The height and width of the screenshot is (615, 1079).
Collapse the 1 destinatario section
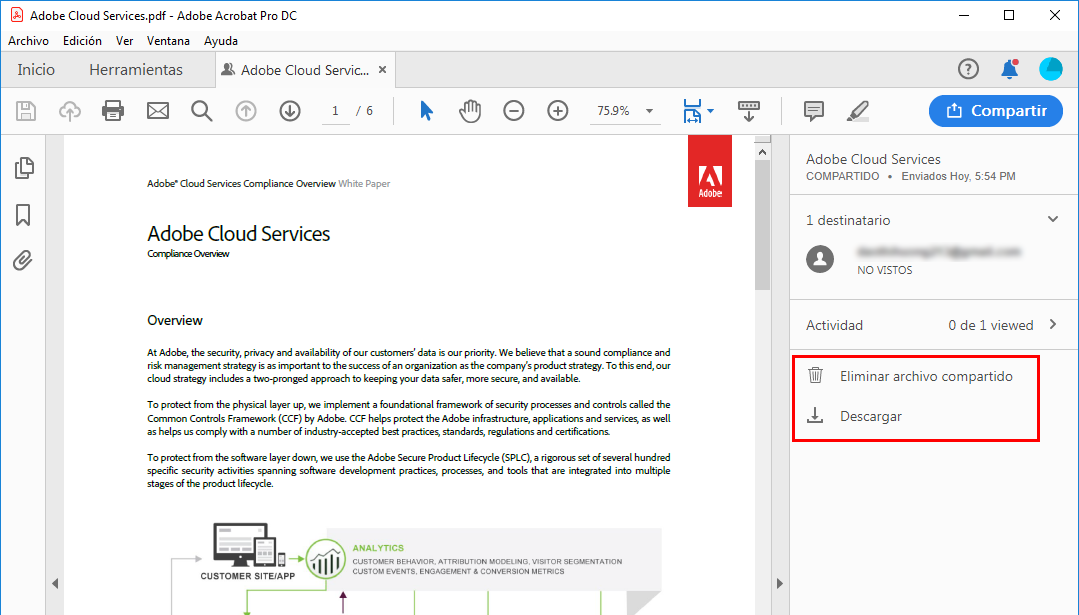point(1052,219)
